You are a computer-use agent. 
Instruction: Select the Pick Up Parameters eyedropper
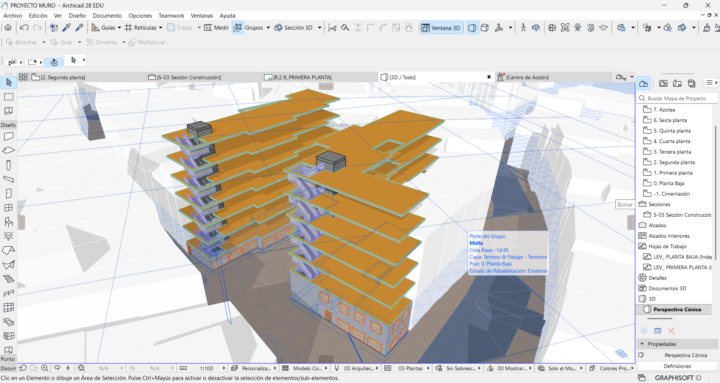pyautogui.click(x=67, y=28)
